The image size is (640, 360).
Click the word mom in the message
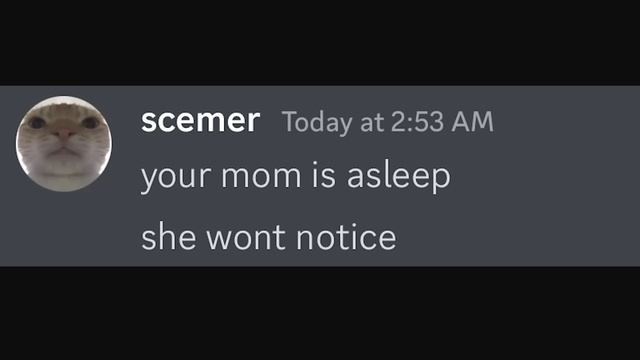click(261, 179)
